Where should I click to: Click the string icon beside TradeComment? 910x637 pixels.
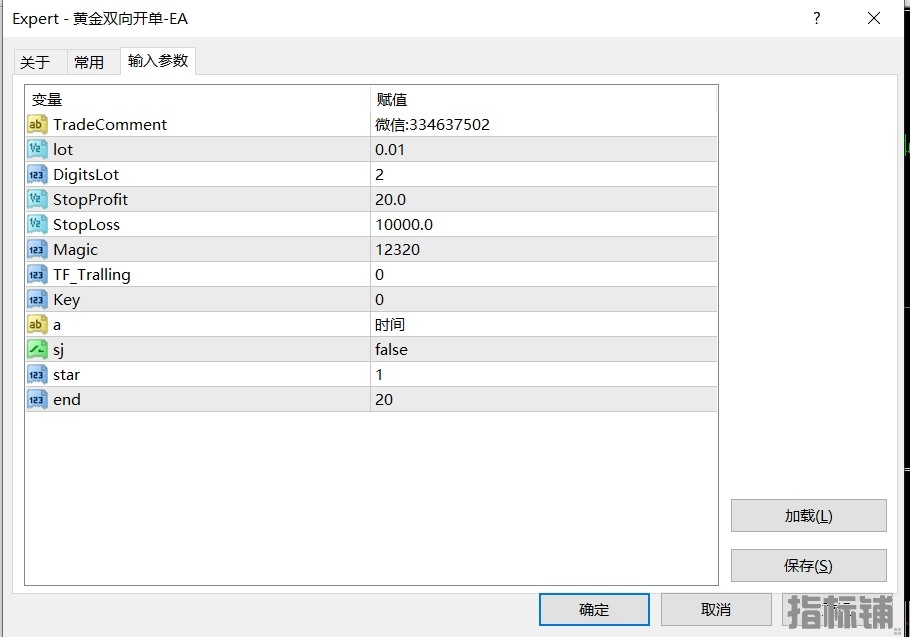coord(37,124)
